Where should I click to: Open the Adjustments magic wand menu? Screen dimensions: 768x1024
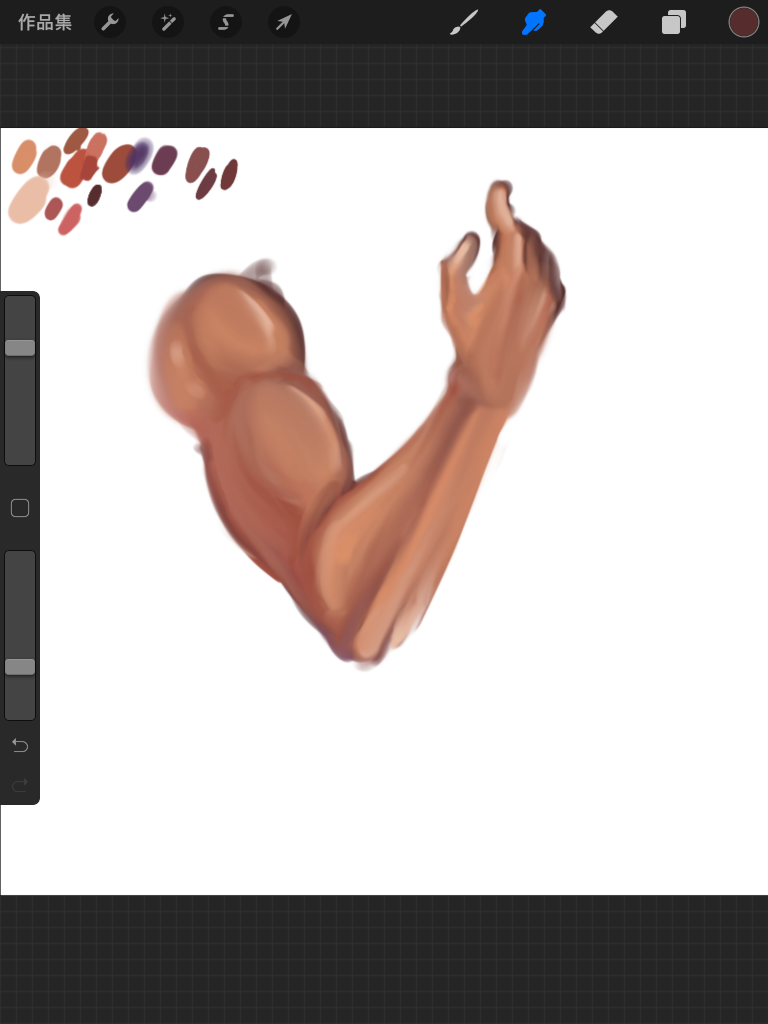[x=168, y=23]
